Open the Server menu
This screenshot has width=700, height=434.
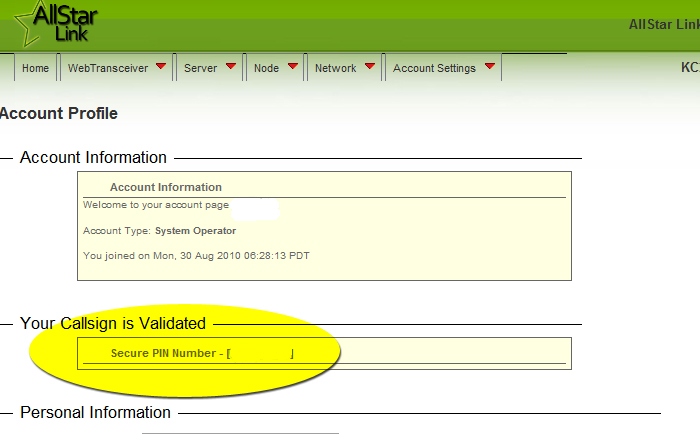click(200, 68)
